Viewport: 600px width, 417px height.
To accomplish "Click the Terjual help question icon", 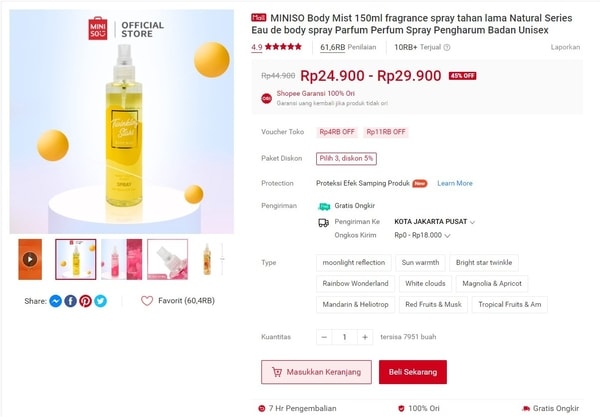I will click(447, 47).
